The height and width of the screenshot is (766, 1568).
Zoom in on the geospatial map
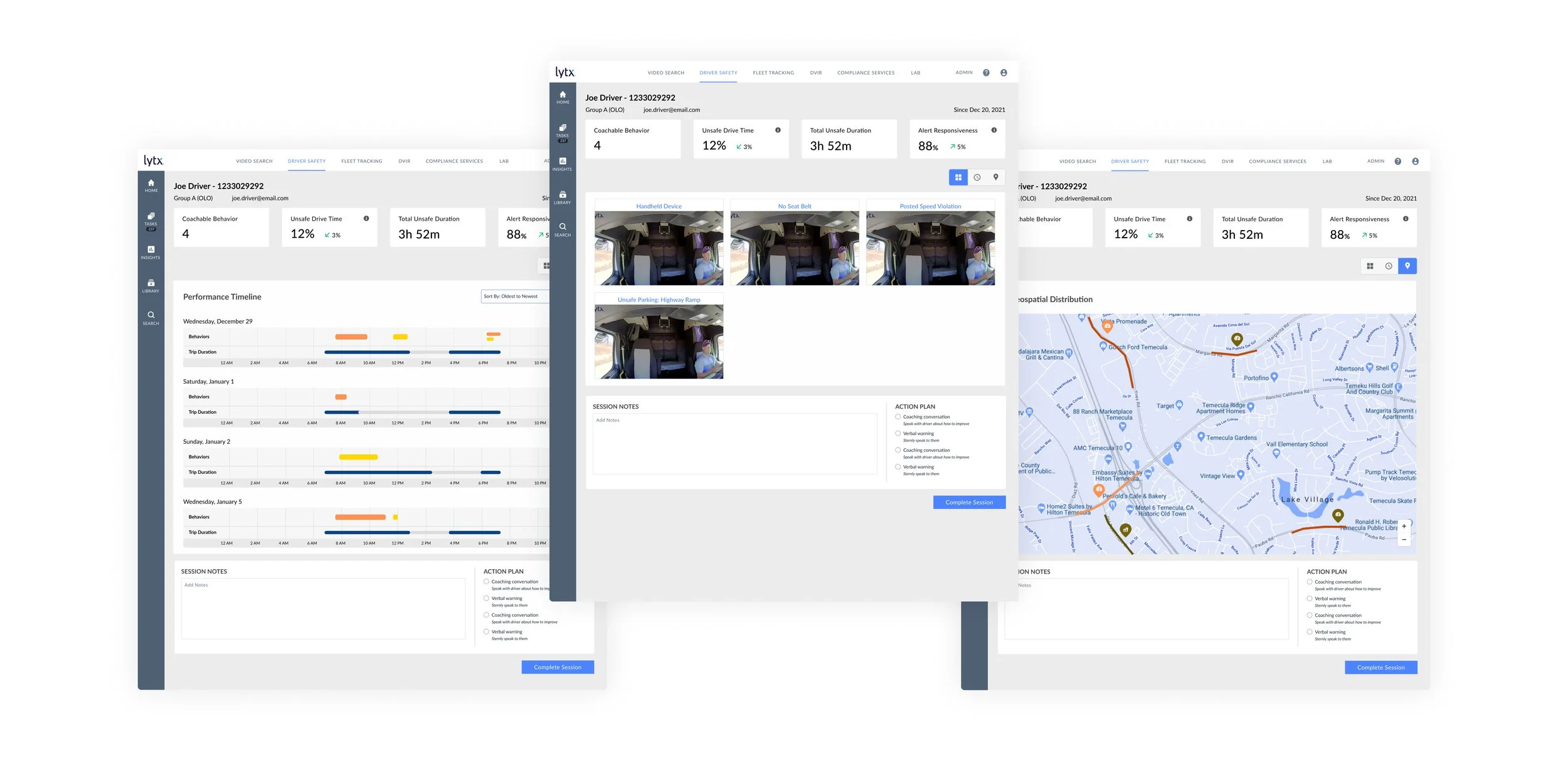click(1404, 526)
